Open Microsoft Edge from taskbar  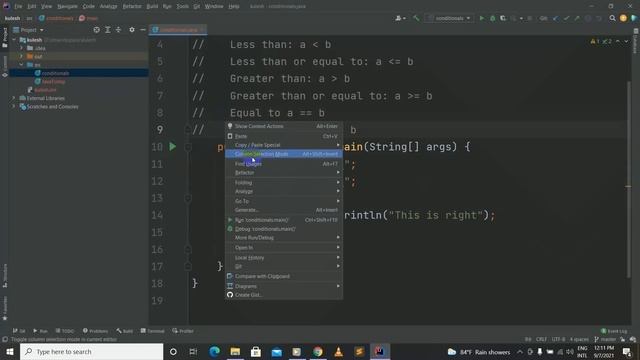tap(214, 351)
